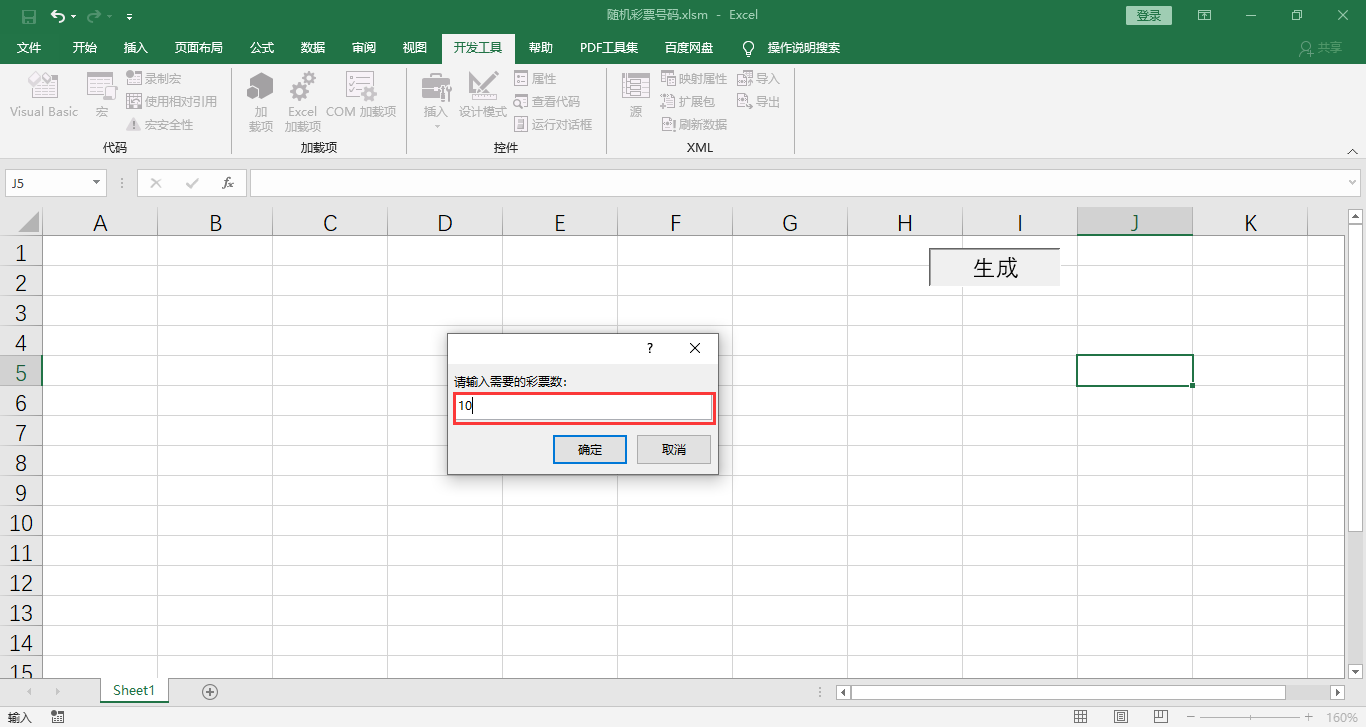Open 宏安全性 macro security settings
1366x727 pixels.
pos(168,124)
